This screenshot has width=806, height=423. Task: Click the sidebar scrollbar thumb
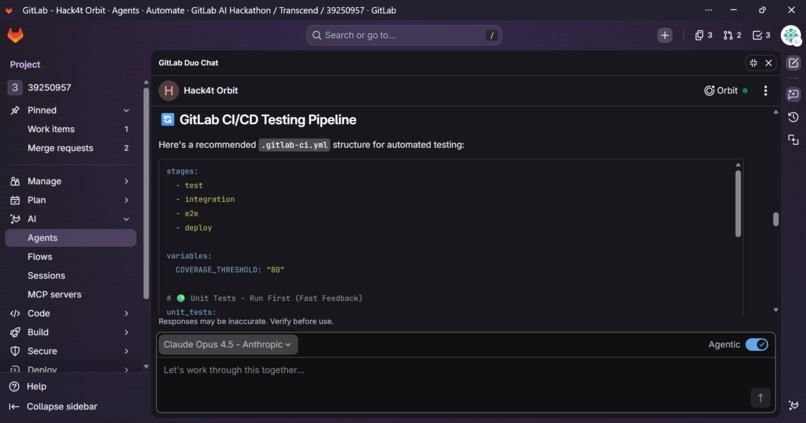coord(146,193)
